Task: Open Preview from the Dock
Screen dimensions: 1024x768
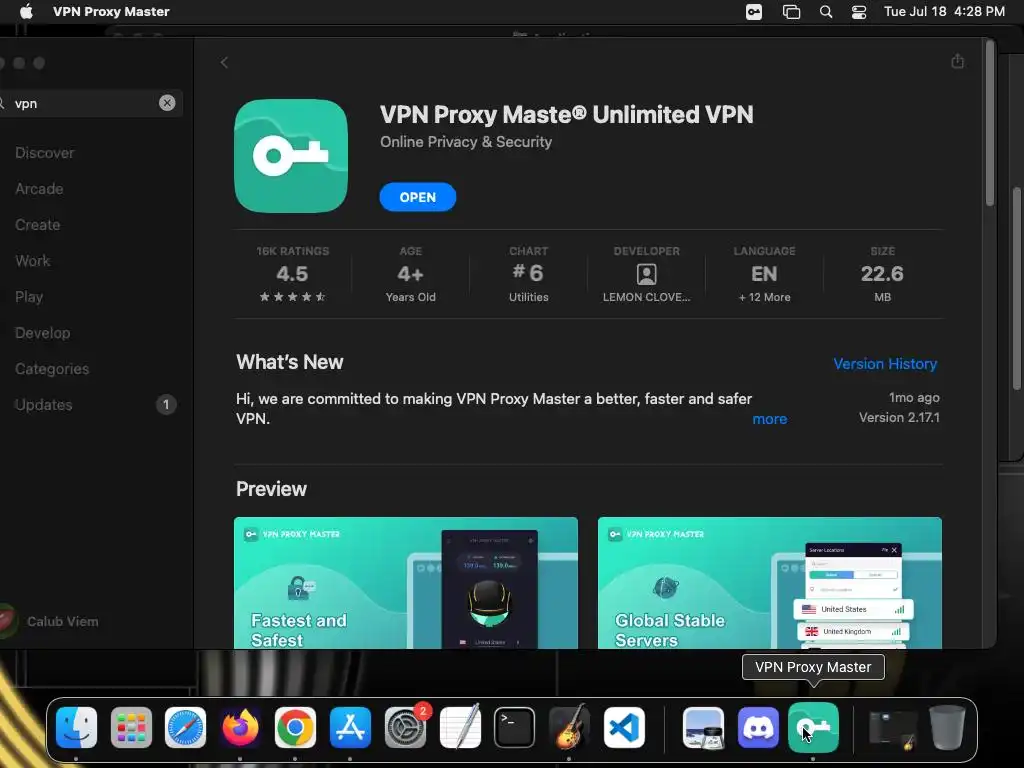Action: coord(703,727)
